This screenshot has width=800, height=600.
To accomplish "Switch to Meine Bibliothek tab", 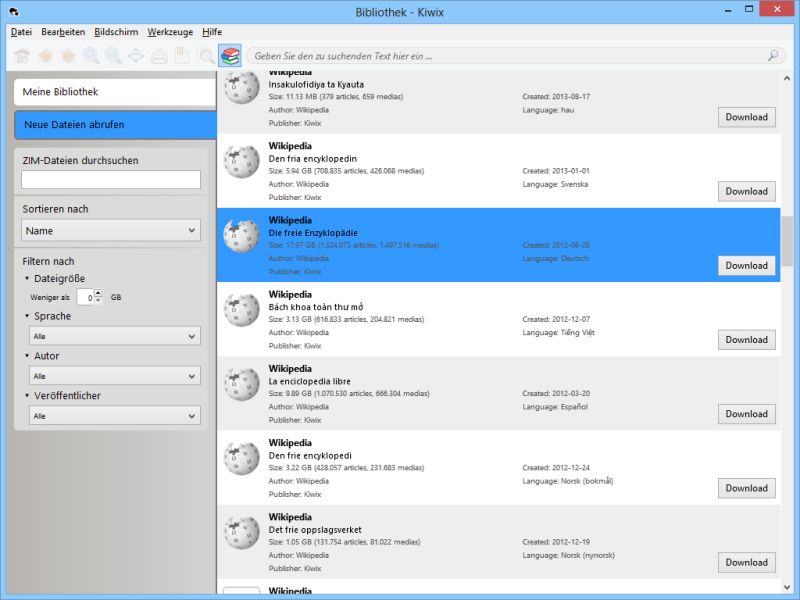I will (115, 92).
